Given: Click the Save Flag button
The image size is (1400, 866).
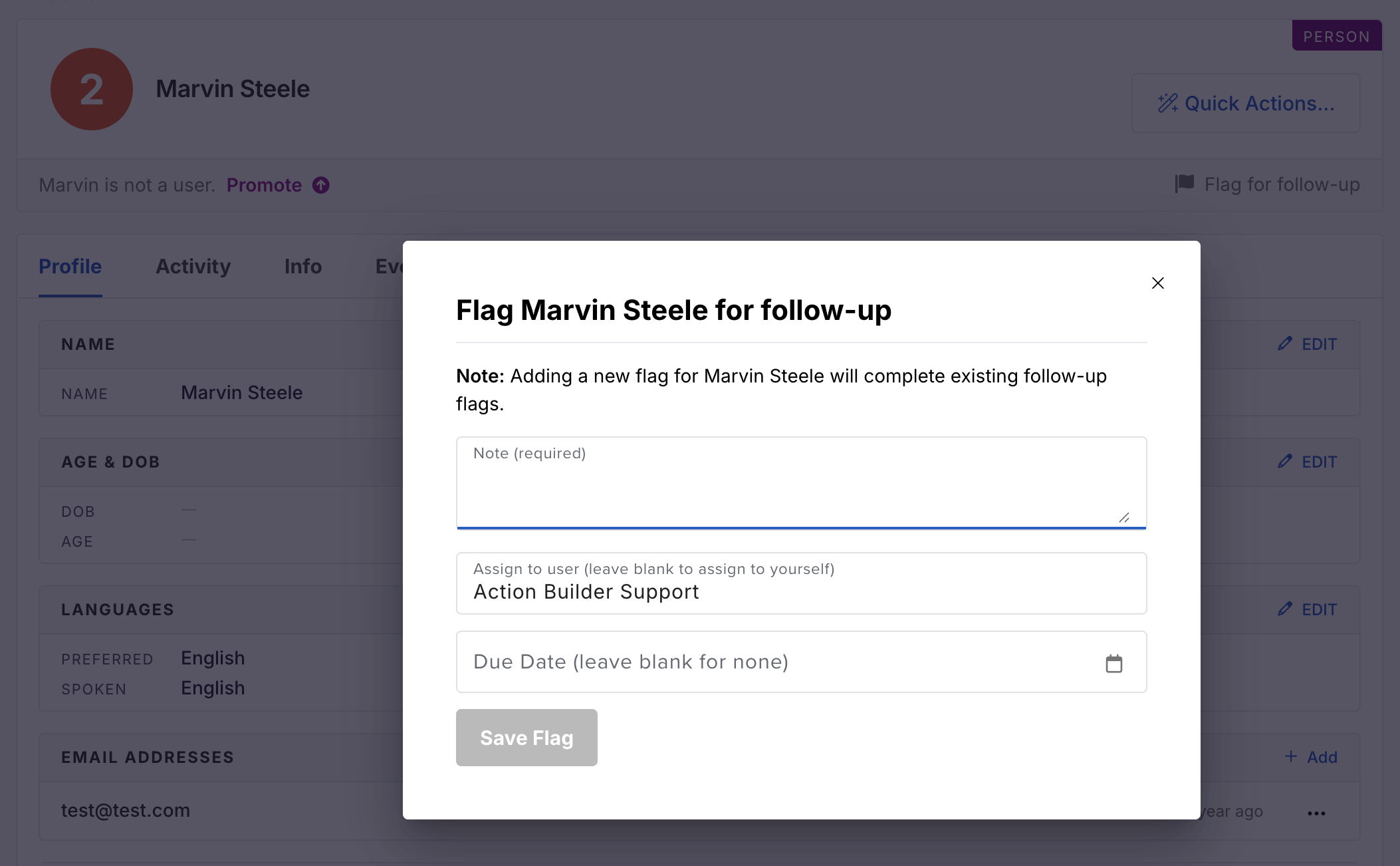Looking at the screenshot, I should [x=526, y=738].
